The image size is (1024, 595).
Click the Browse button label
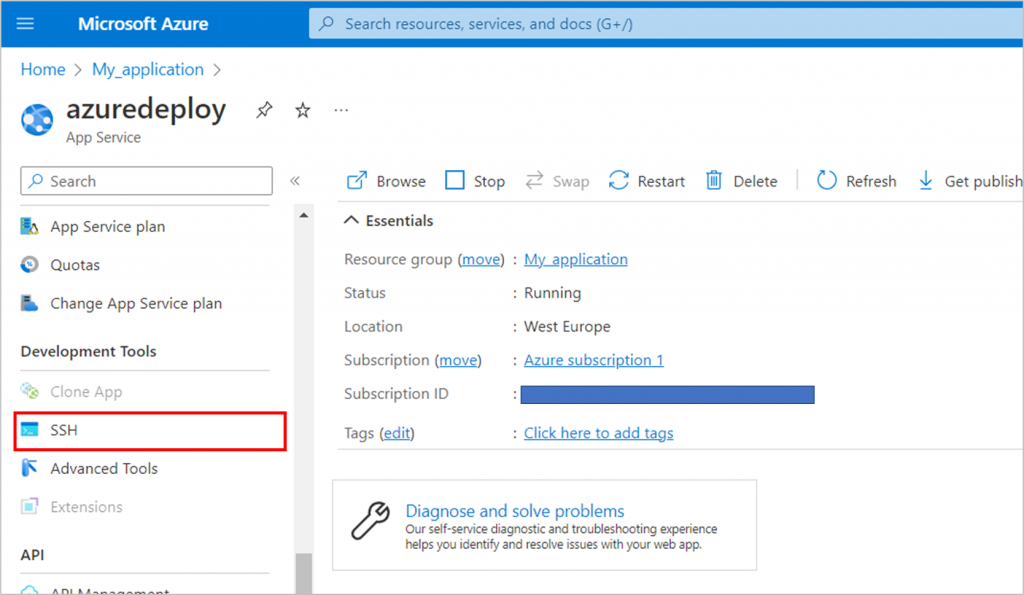pos(401,181)
